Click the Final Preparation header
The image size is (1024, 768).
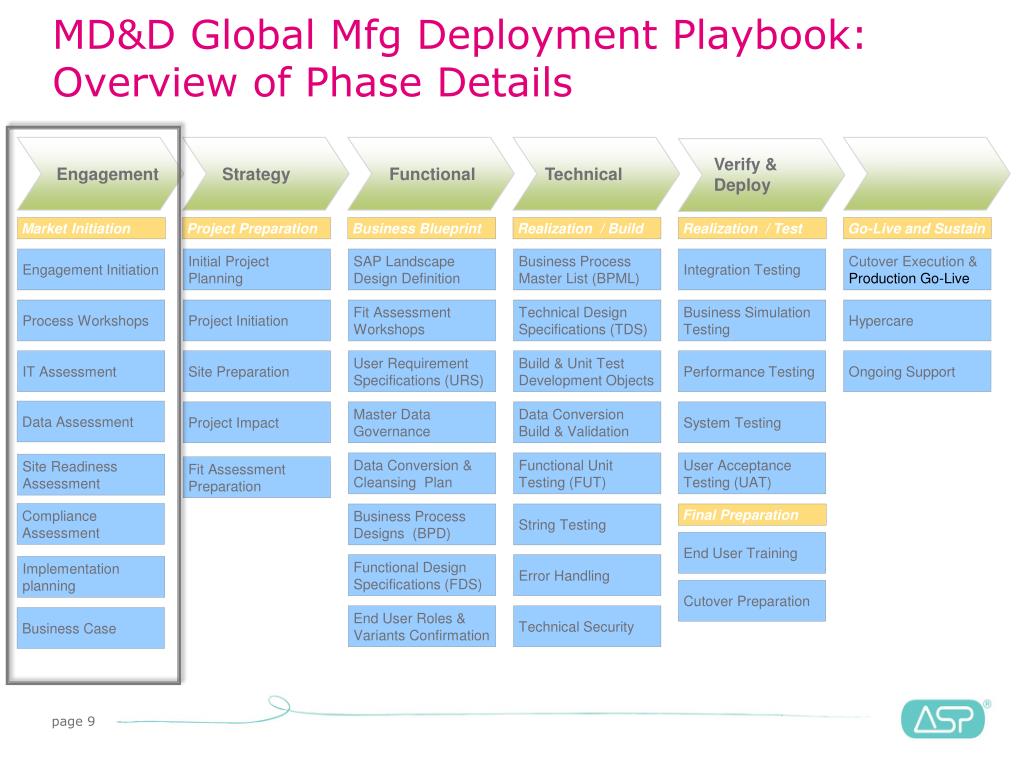tap(752, 515)
